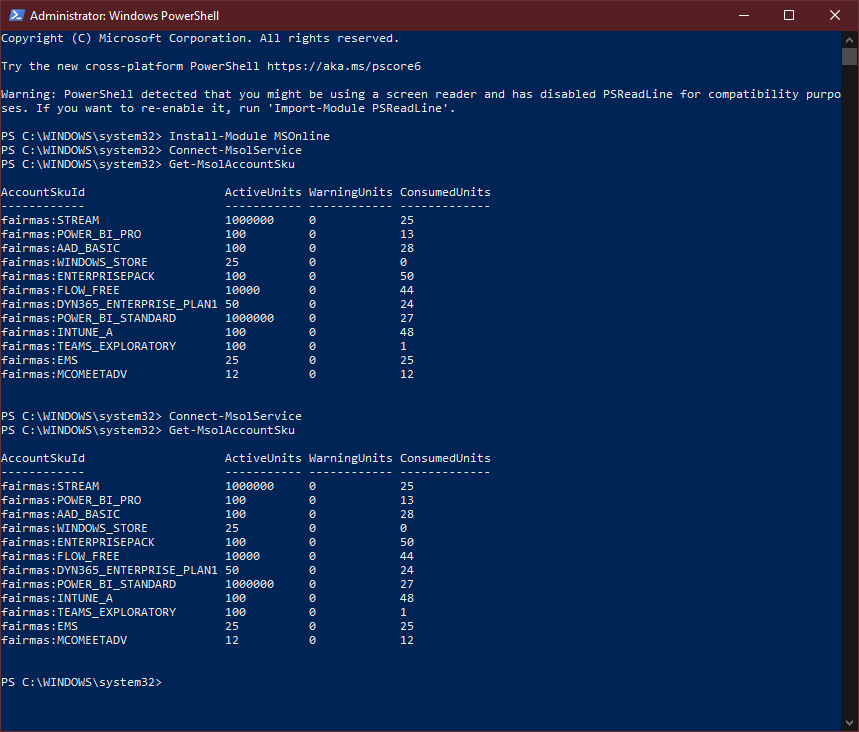
Task: Click ConsumedUnits 48 for INTUNE_A in first table
Action: (x=407, y=333)
